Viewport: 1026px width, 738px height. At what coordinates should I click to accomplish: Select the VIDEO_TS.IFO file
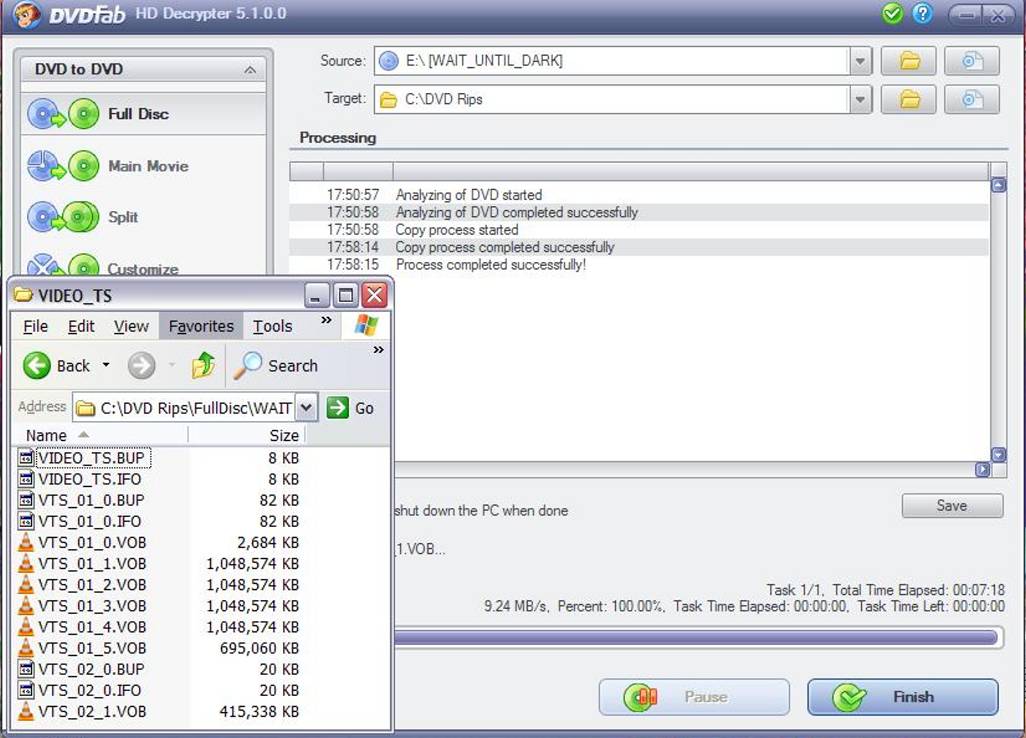point(90,479)
